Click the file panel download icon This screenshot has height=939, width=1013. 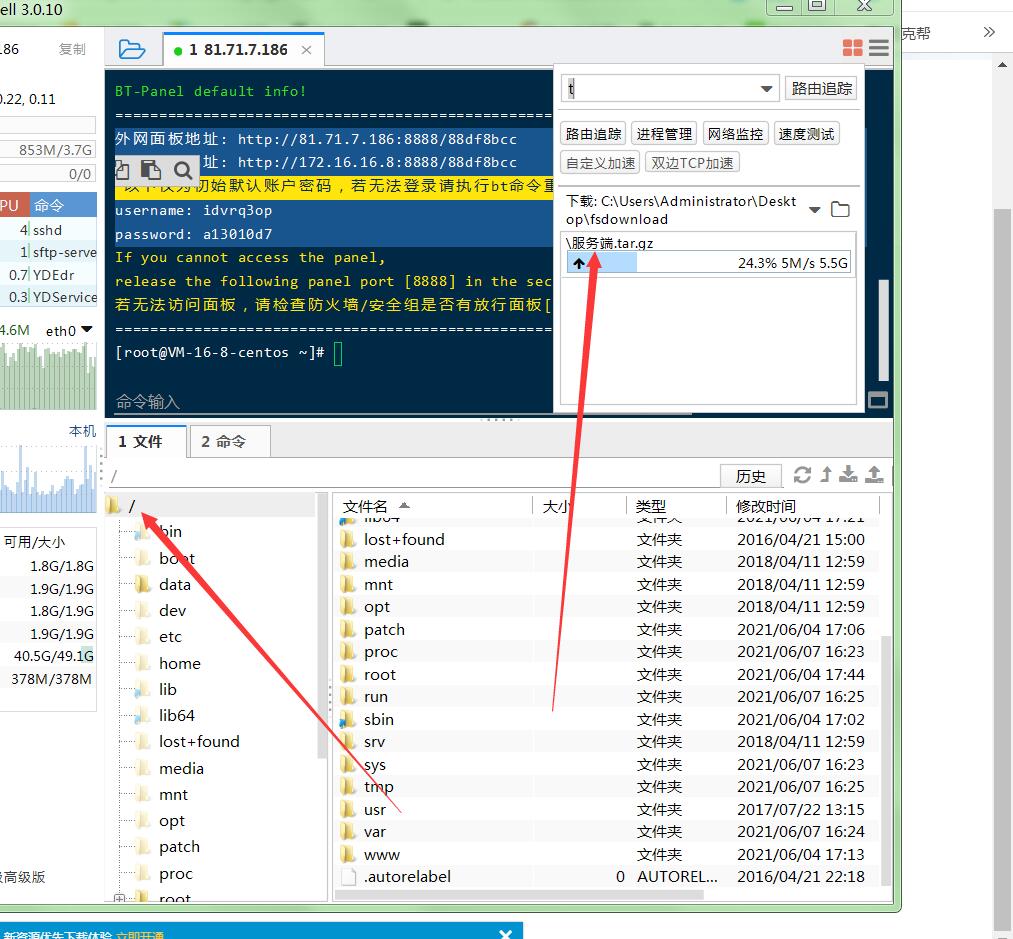click(x=849, y=475)
